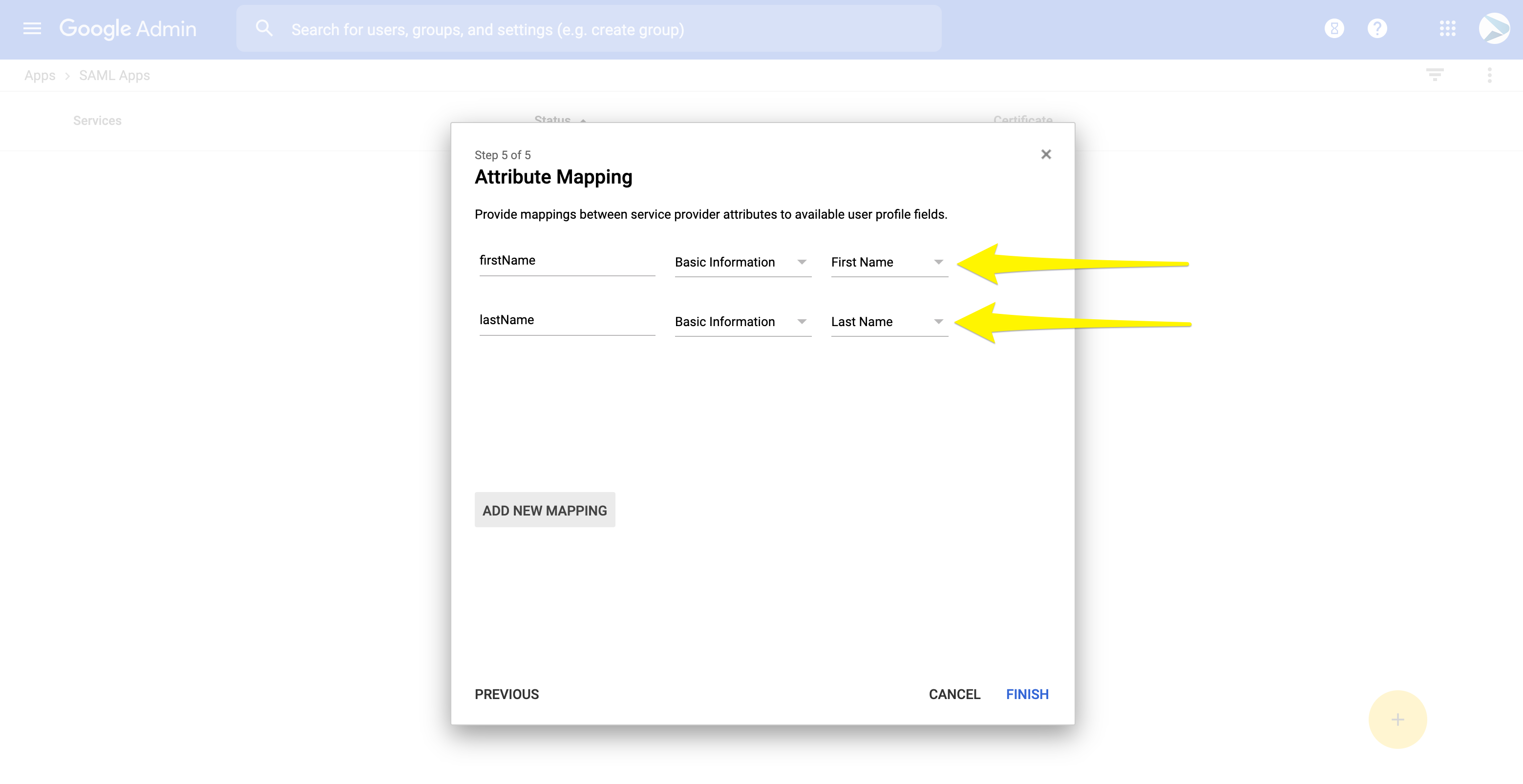Open the First Name field dropdown
The height and width of the screenshot is (784, 1523).
pos(888,262)
